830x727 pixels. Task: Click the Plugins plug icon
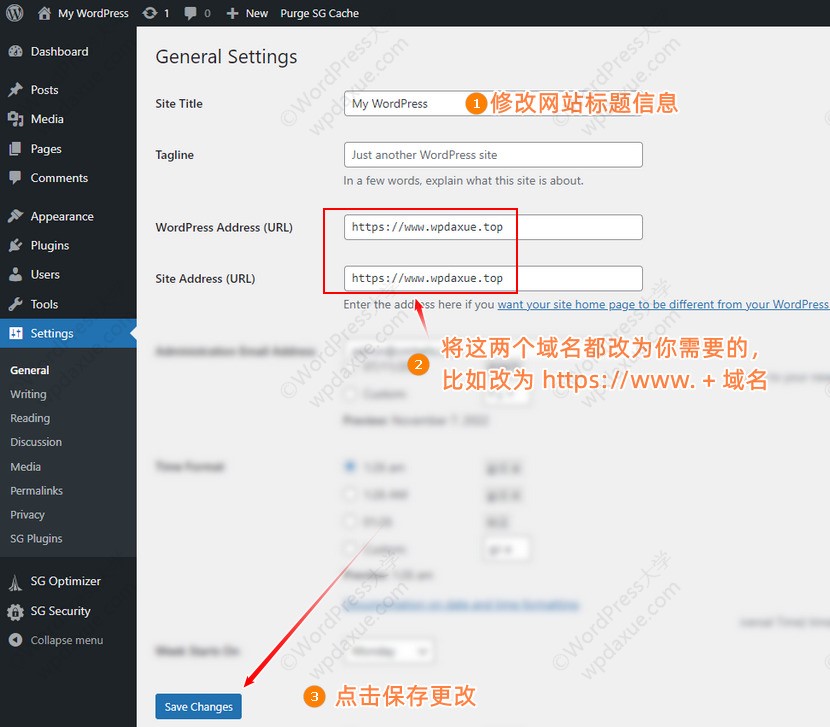click(x=15, y=245)
